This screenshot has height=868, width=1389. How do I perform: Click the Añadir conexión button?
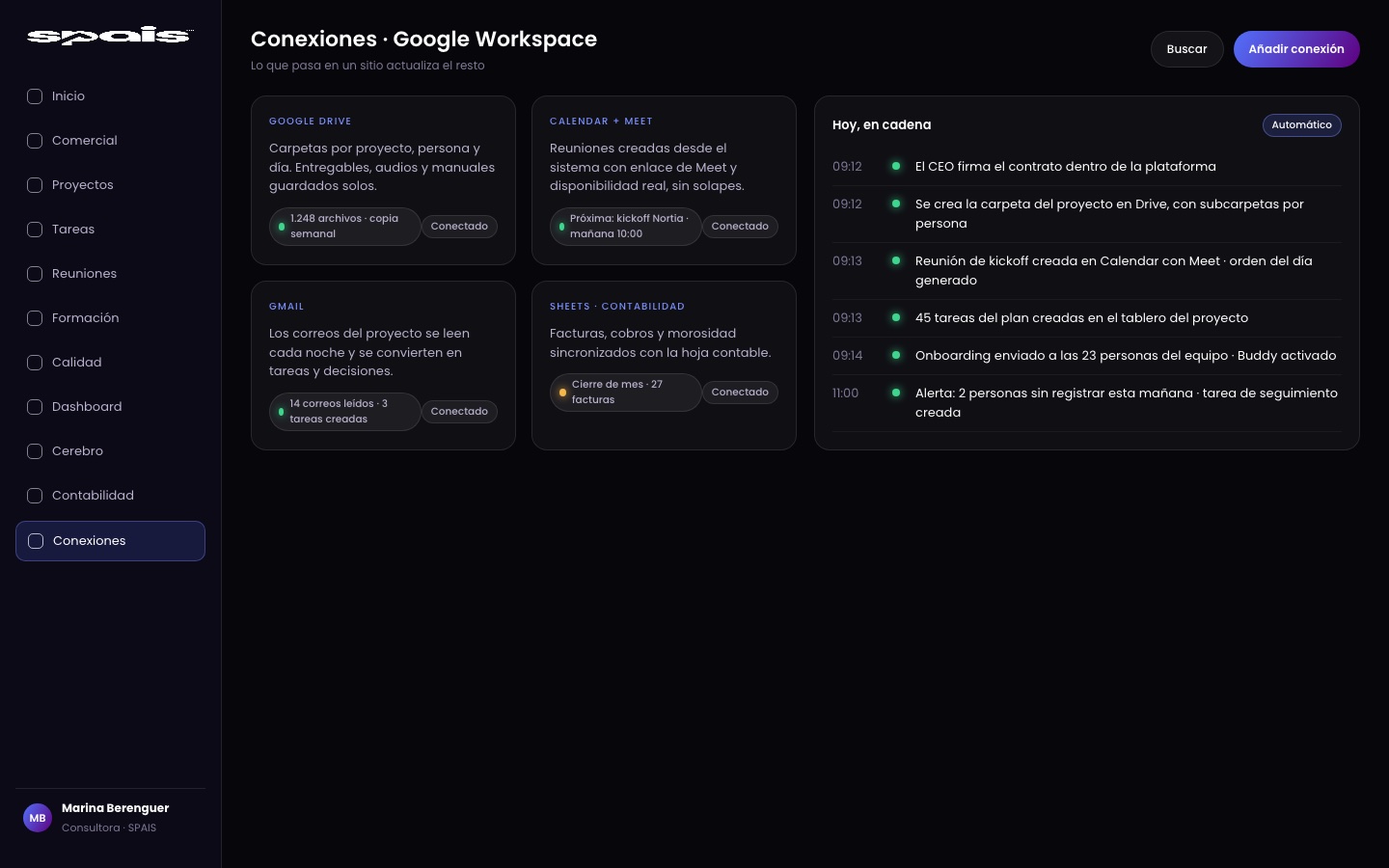[1296, 49]
